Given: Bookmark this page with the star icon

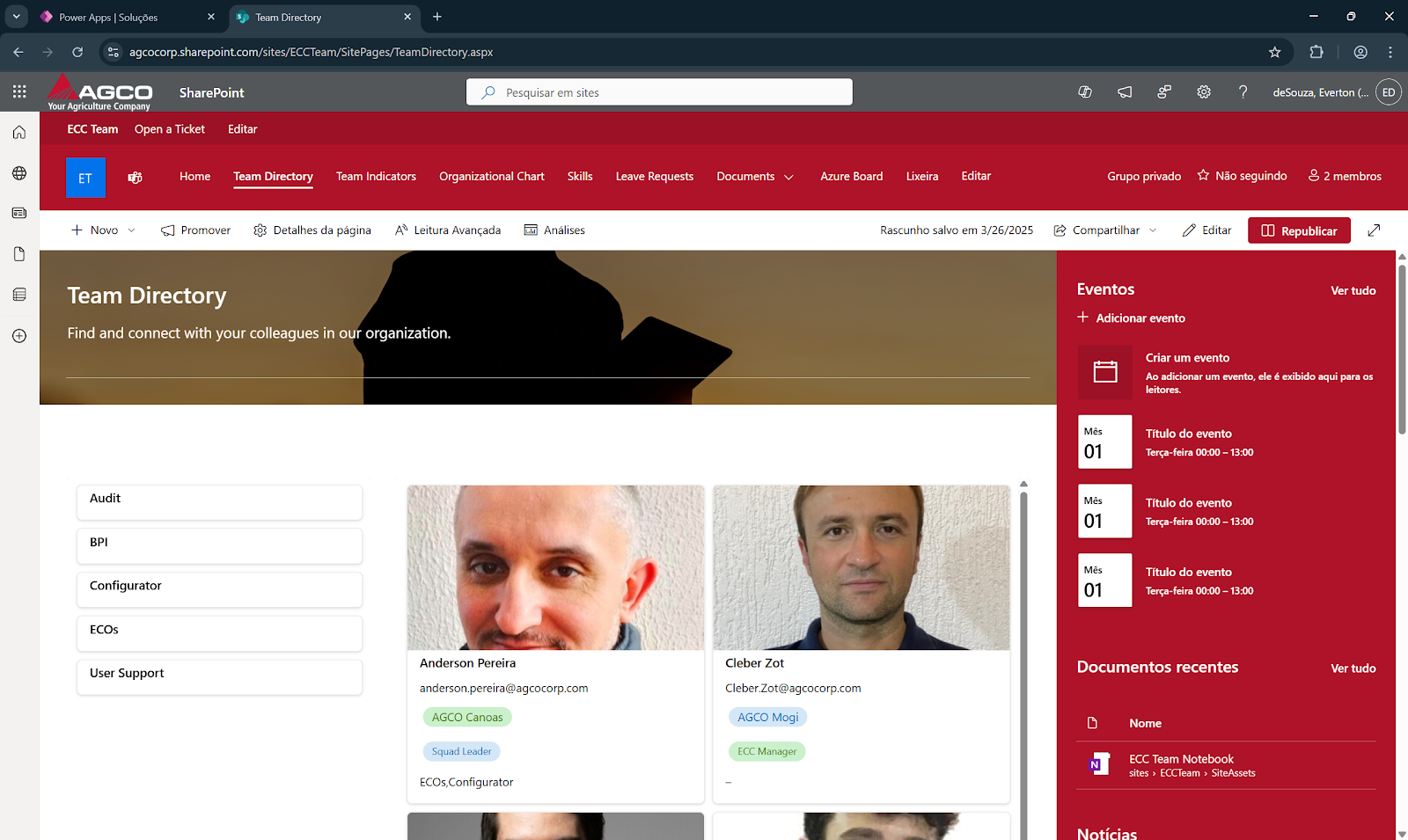Looking at the screenshot, I should tap(1274, 52).
